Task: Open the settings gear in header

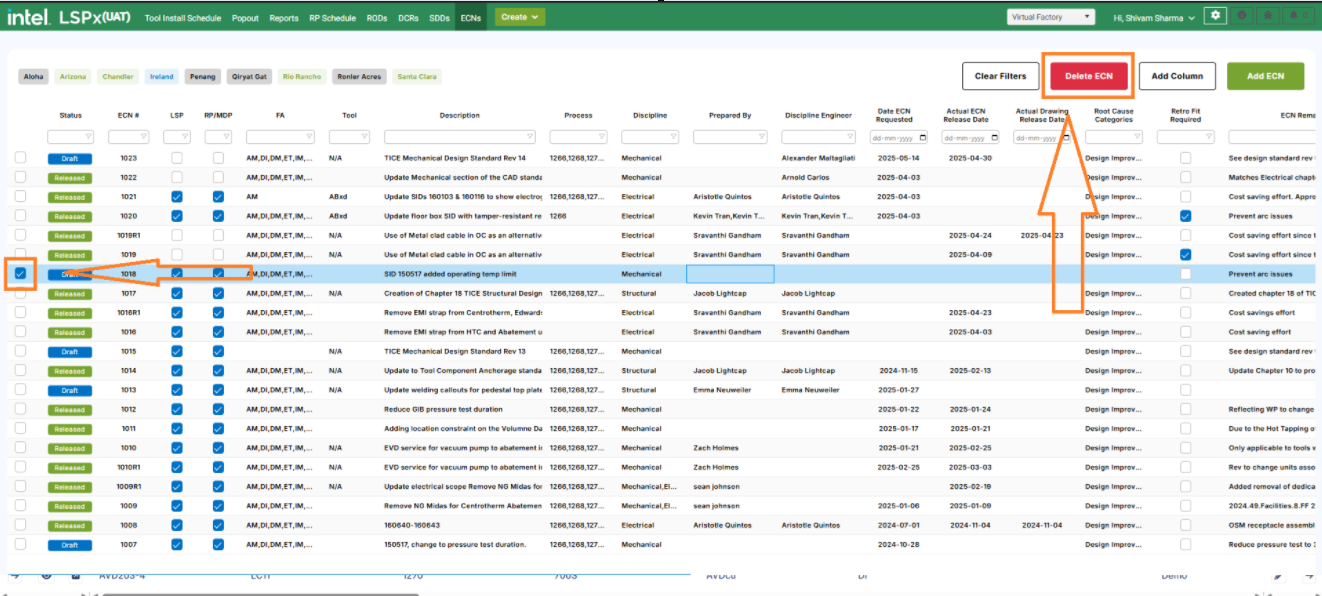Action: coord(1215,16)
